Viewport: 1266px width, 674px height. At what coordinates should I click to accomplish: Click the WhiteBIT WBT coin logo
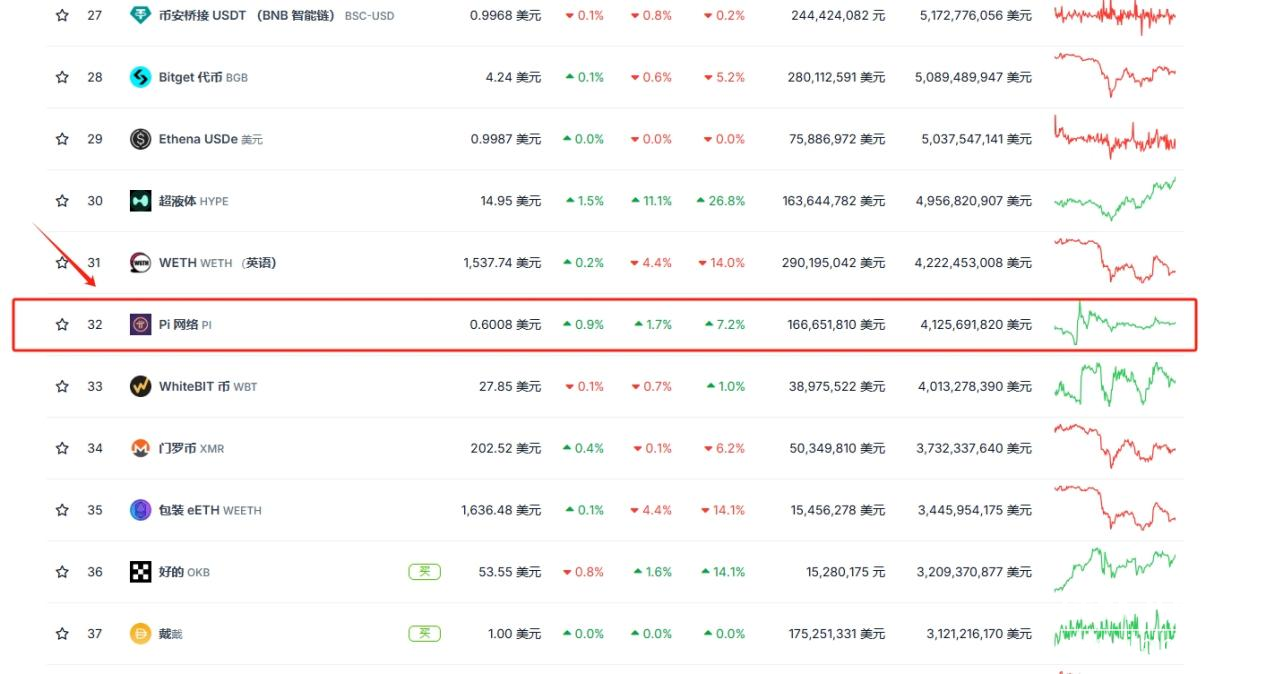pyautogui.click(x=141, y=386)
